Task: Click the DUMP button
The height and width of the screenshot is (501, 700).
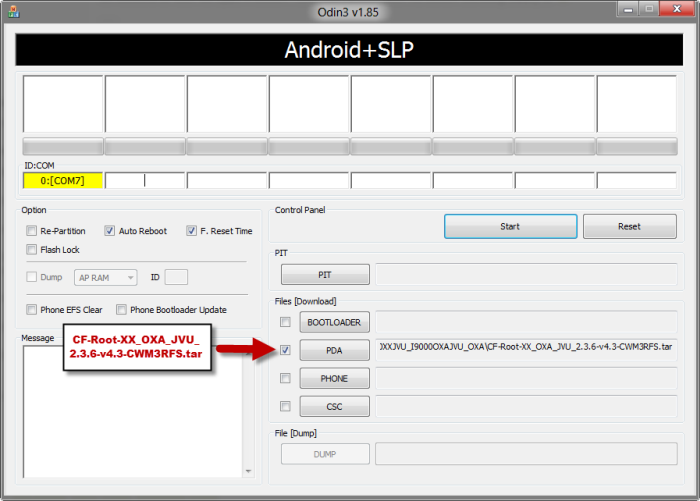Action: 325,454
